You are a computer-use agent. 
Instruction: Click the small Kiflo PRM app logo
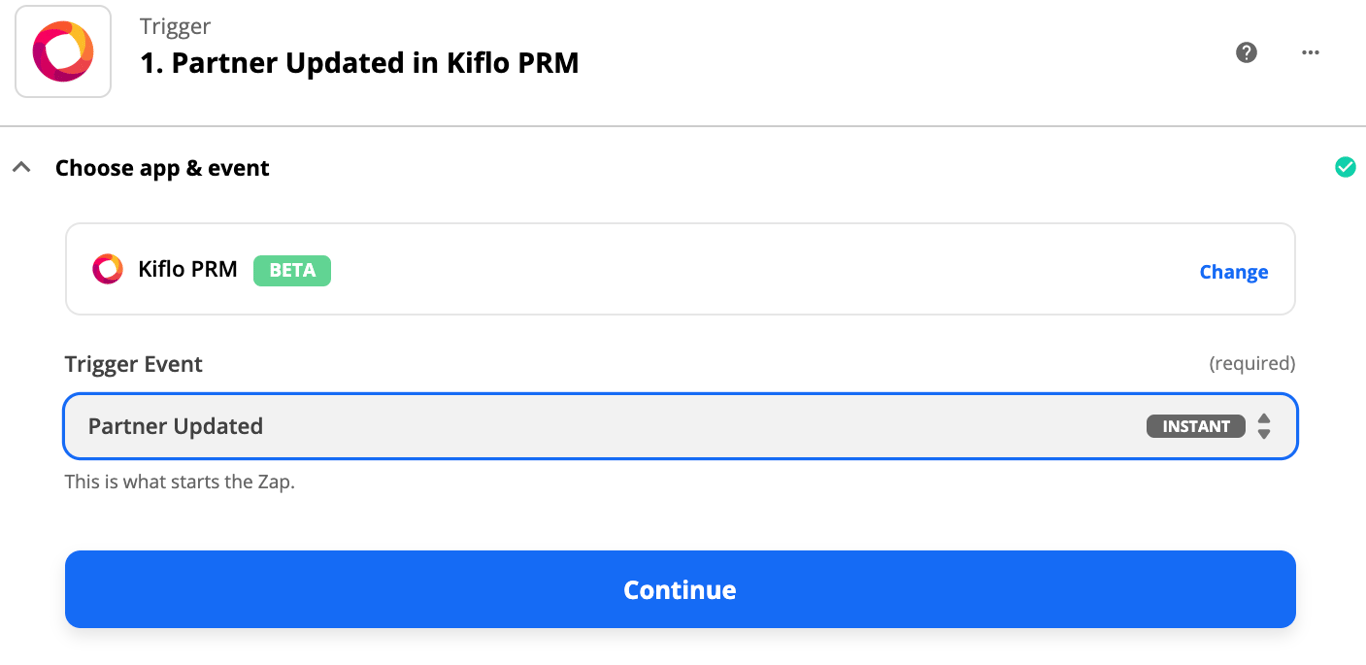coord(107,269)
